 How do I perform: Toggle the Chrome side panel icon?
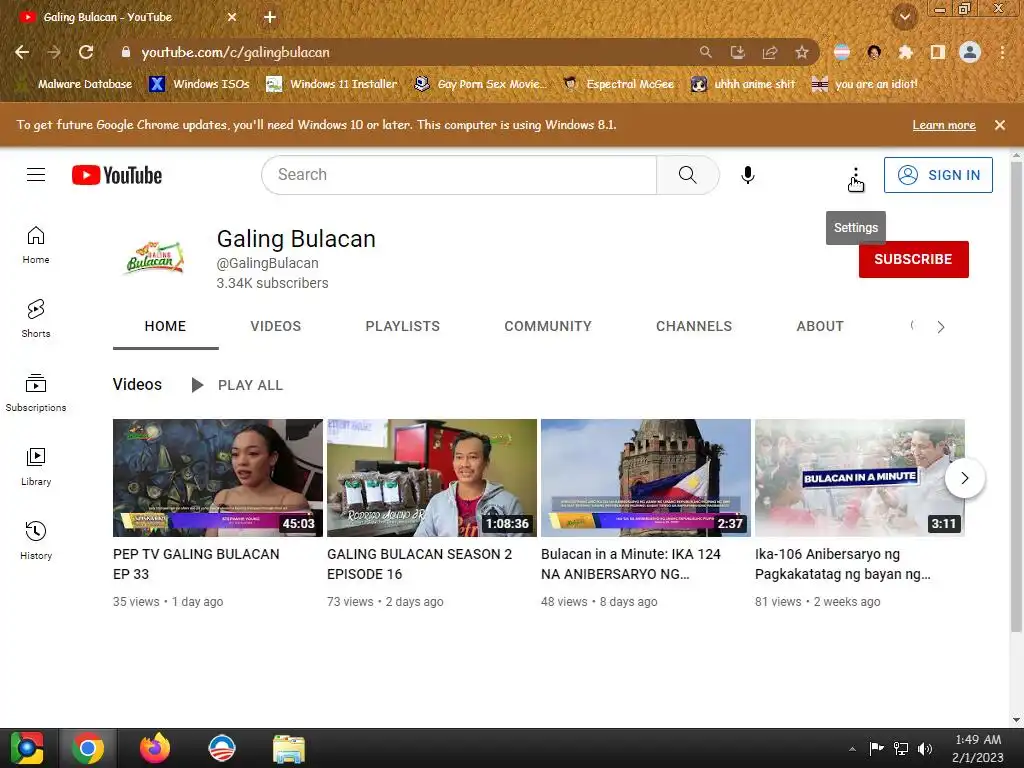[938, 52]
